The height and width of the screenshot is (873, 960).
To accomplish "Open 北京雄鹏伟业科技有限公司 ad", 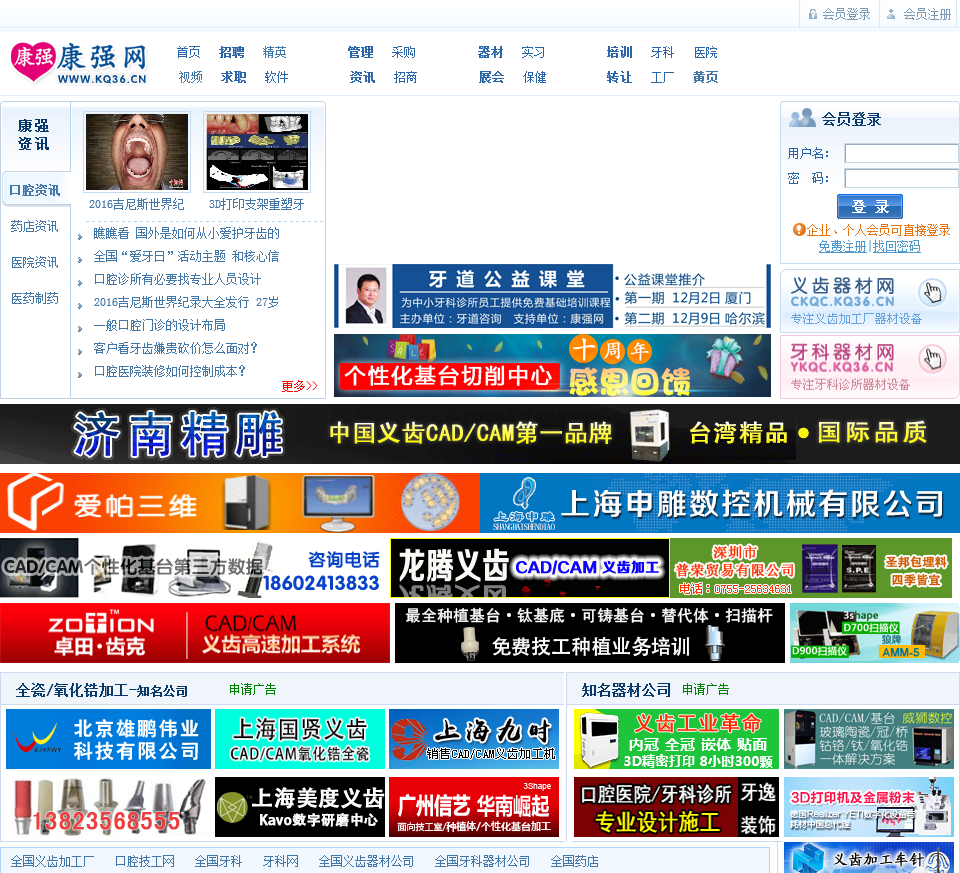I will pos(108,739).
